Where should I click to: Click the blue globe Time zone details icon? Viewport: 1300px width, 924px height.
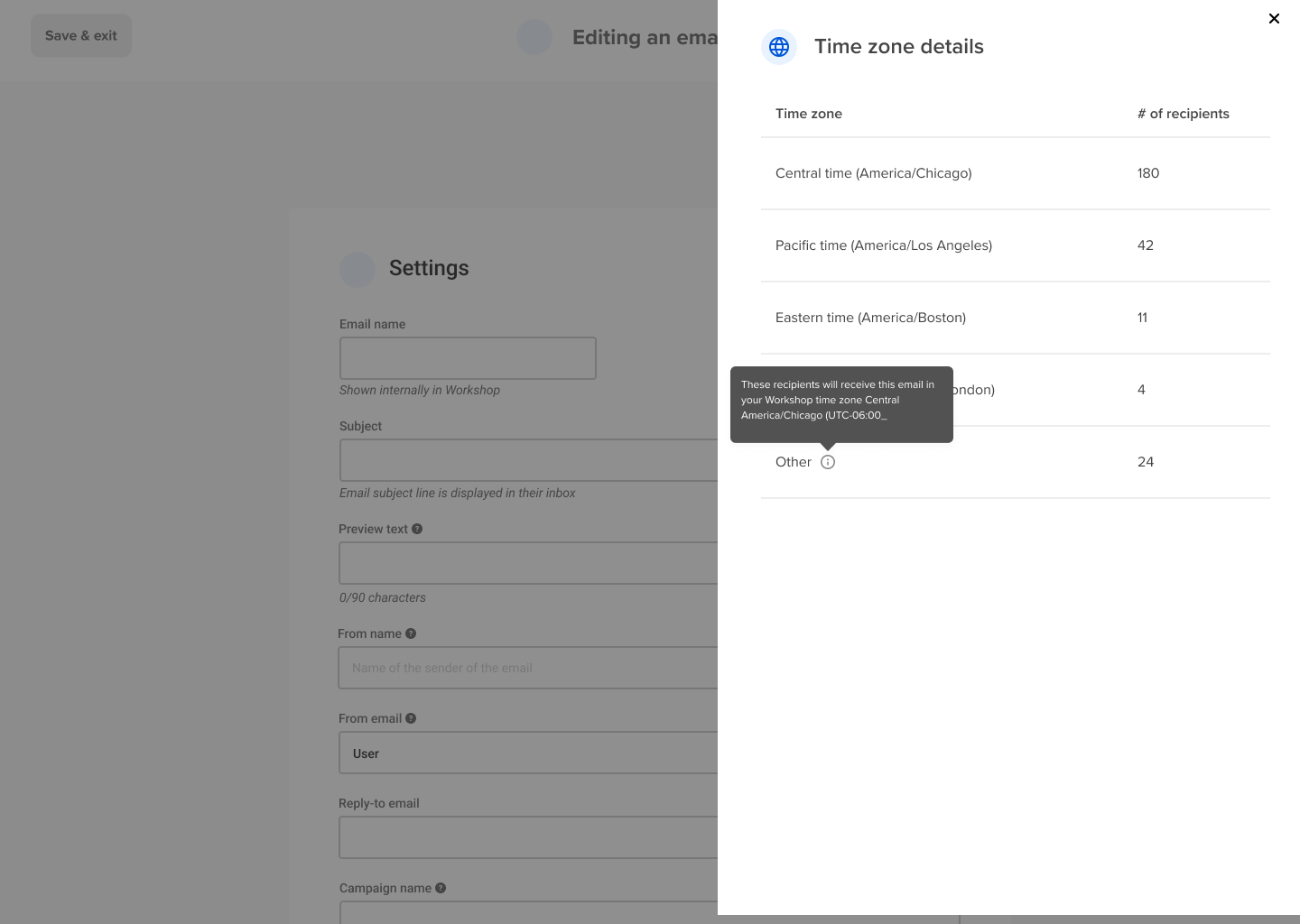pos(779,47)
